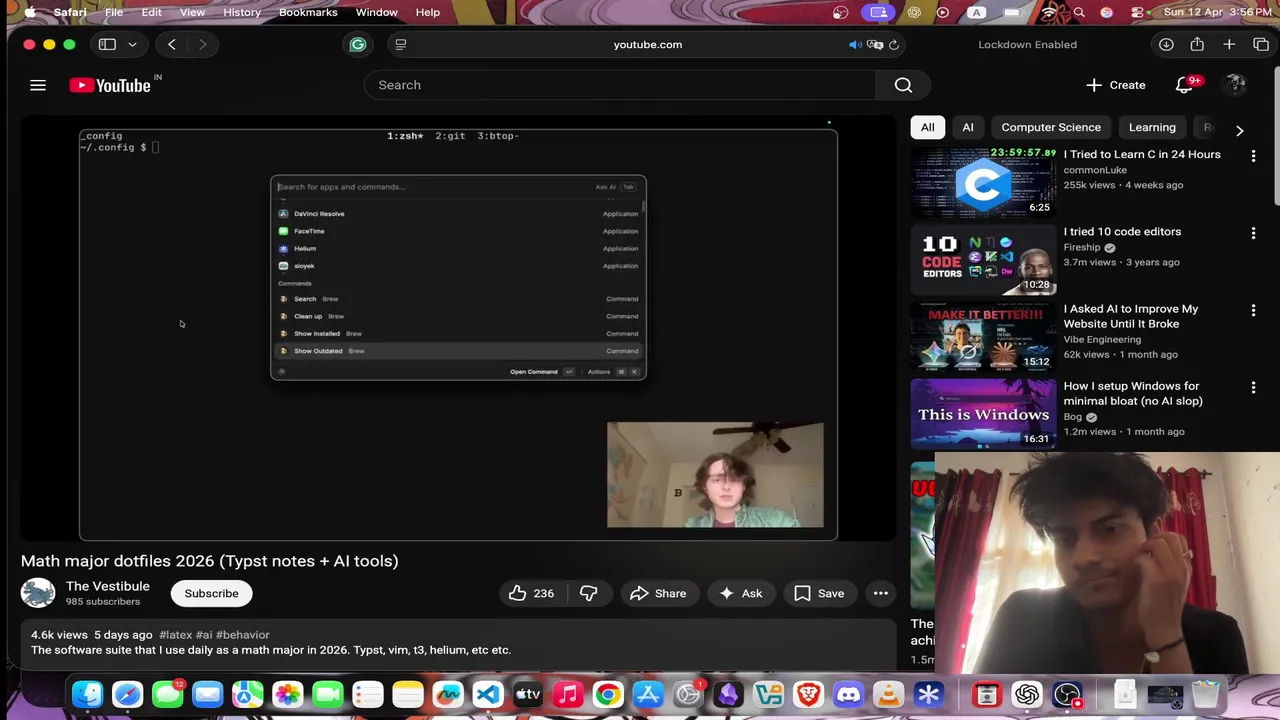Reload the YouTube page
1280x720 pixels.
[x=894, y=44]
